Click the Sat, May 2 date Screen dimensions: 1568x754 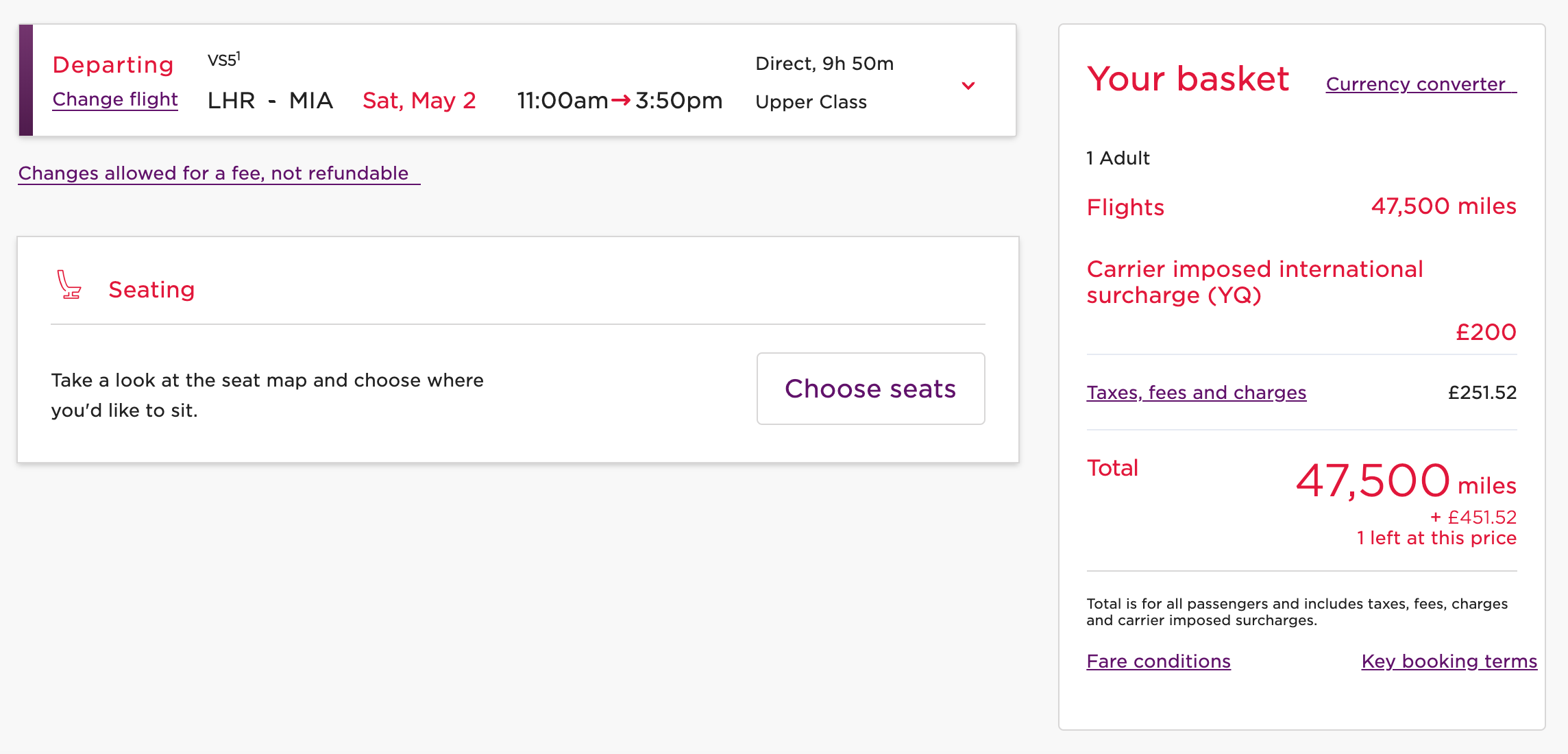point(419,101)
